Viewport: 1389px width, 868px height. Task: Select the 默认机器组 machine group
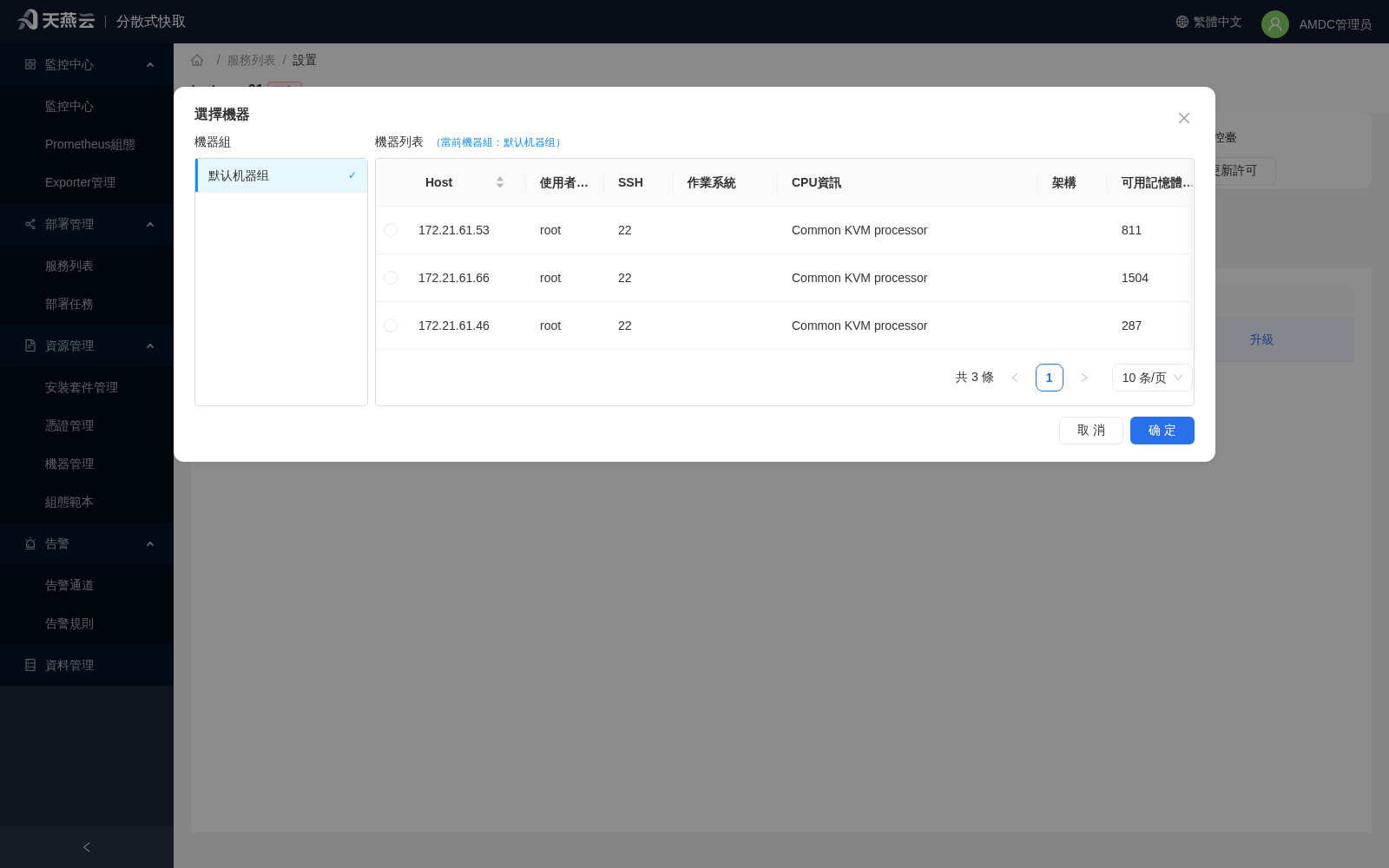(x=281, y=175)
